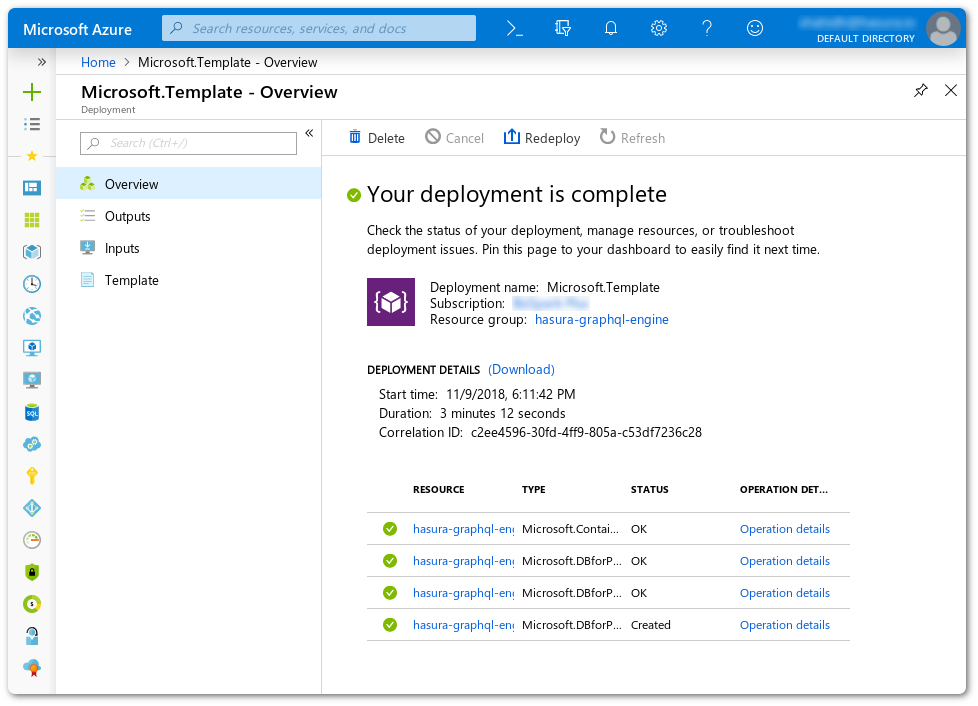Open the hasura-graphql-engine resource group link

click(x=601, y=319)
